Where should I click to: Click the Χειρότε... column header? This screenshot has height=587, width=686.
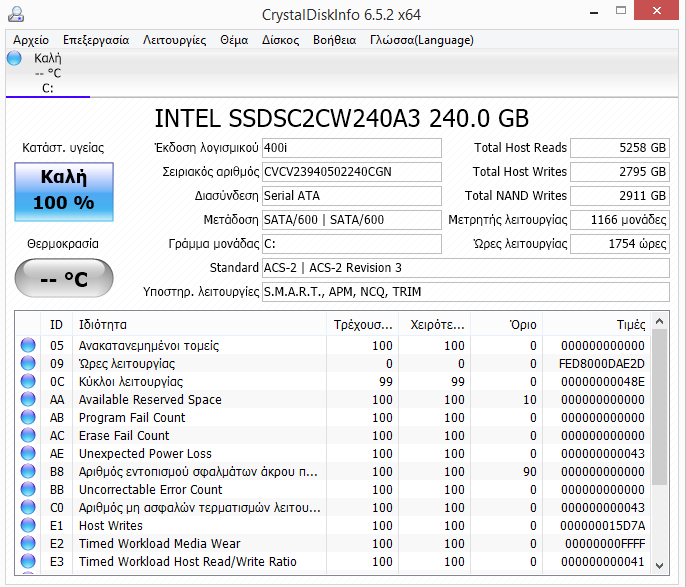coord(434,325)
